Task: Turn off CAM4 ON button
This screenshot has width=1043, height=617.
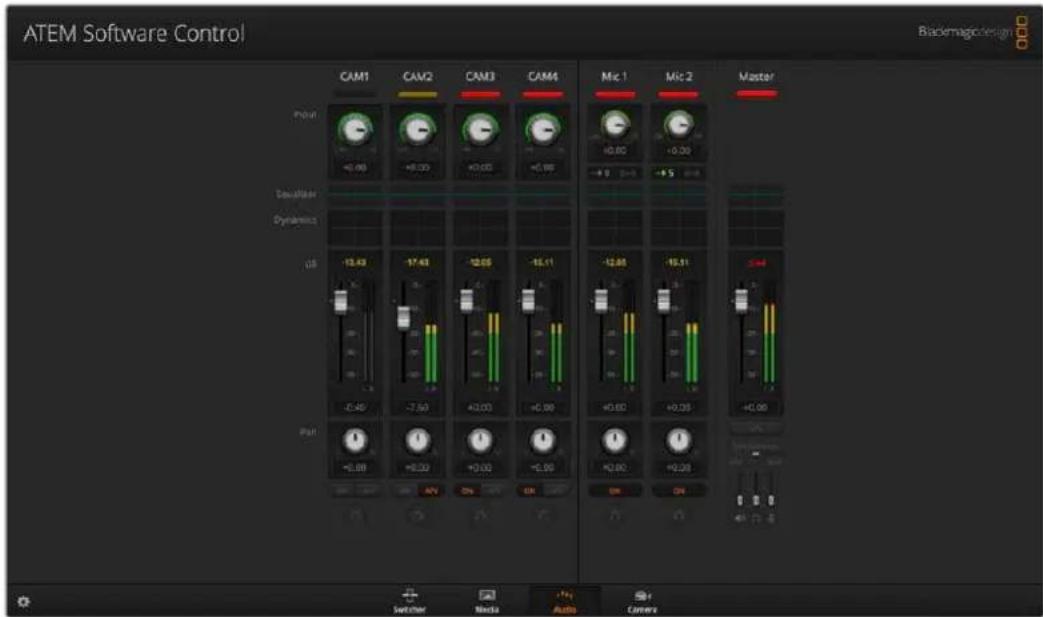Action: click(529, 491)
